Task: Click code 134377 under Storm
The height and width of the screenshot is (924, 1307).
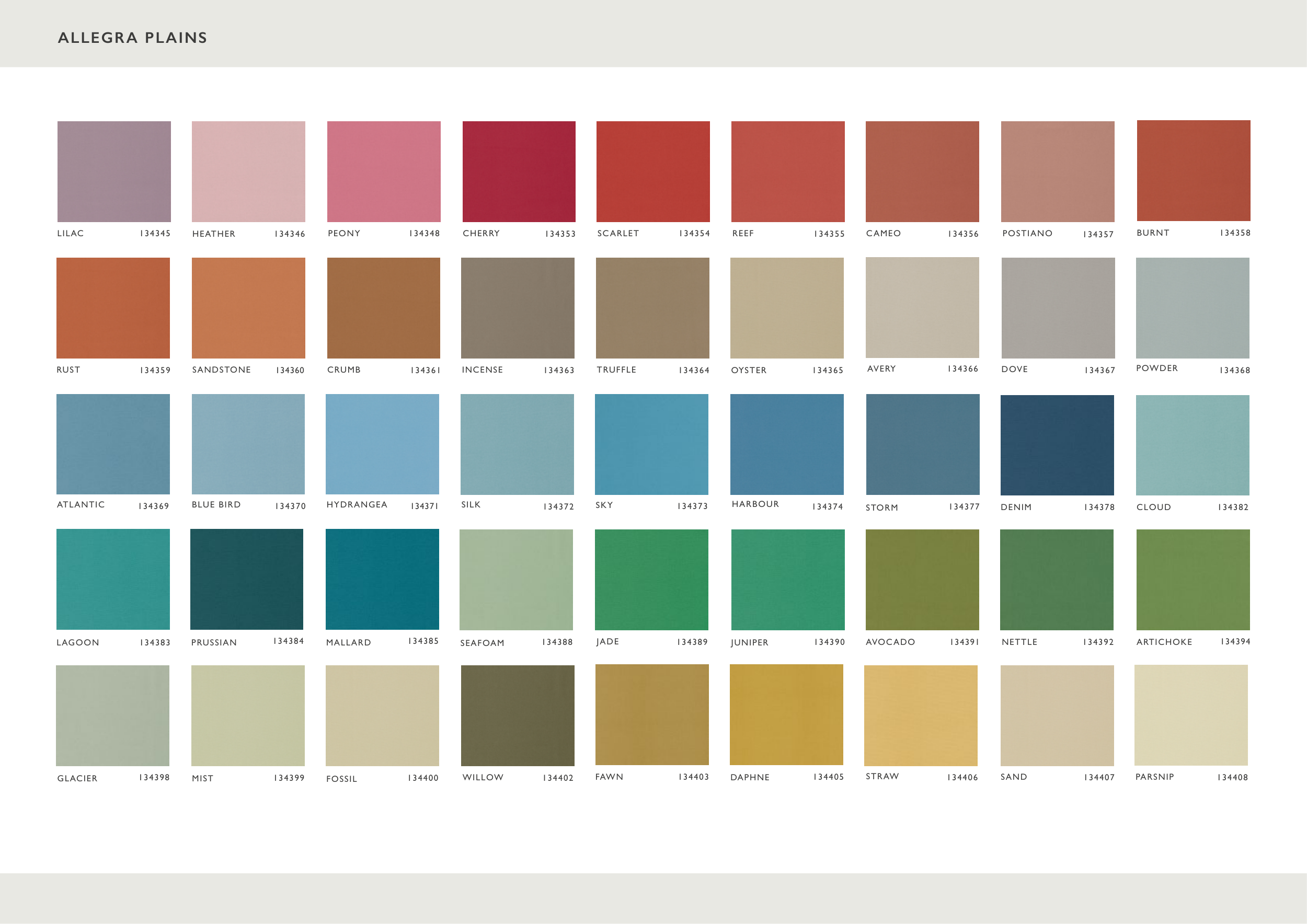Action: point(964,507)
